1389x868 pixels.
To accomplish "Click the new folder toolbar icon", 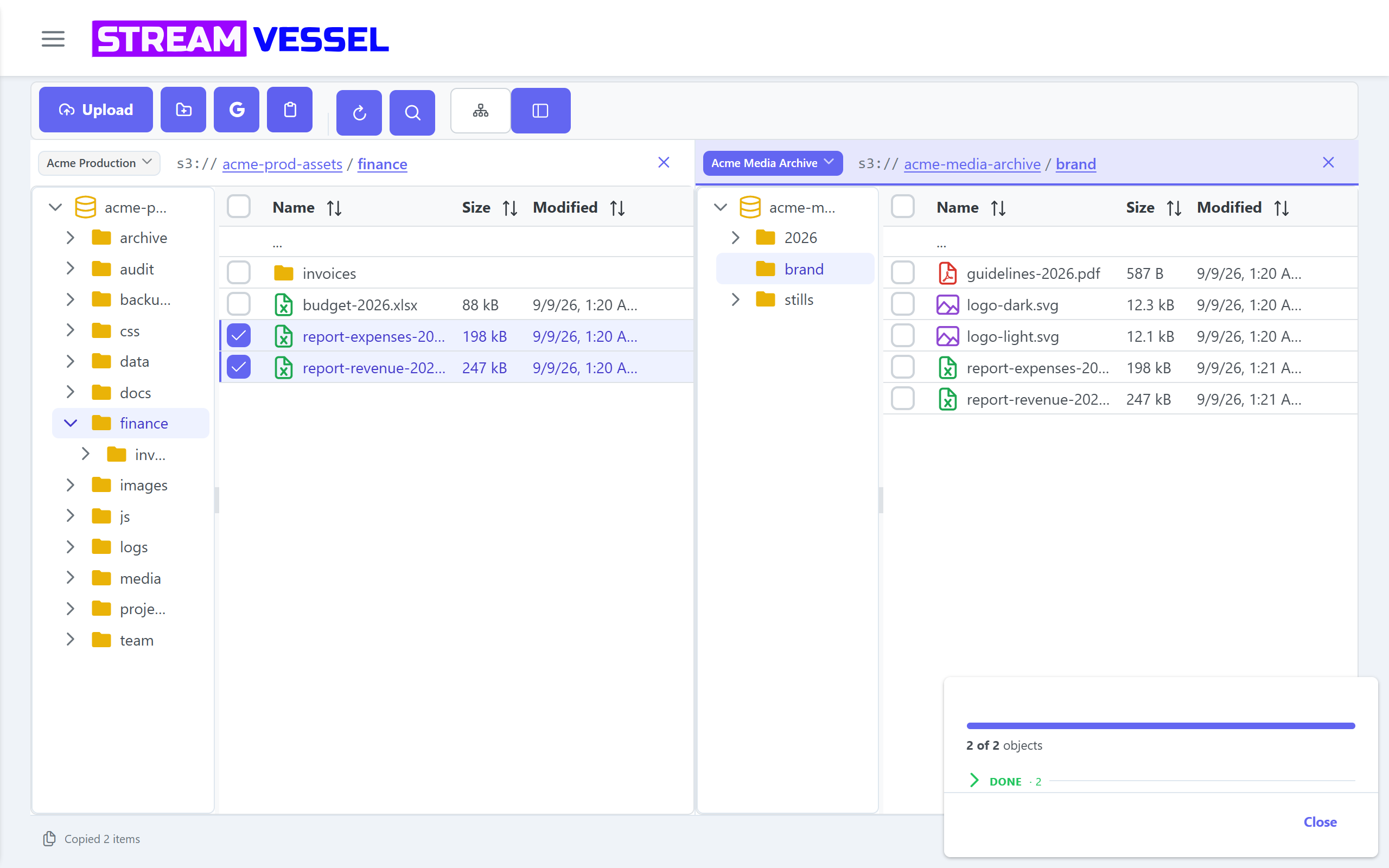I will pyautogui.click(x=183, y=110).
